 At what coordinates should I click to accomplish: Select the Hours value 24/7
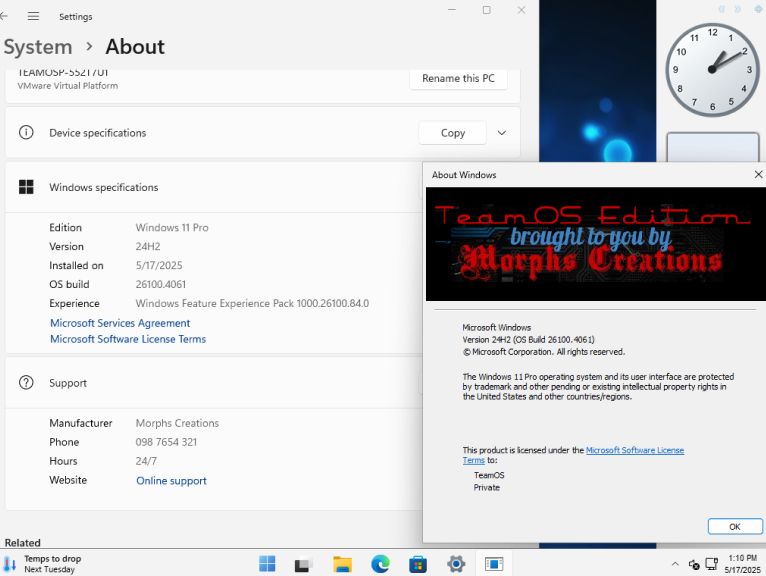coord(146,461)
